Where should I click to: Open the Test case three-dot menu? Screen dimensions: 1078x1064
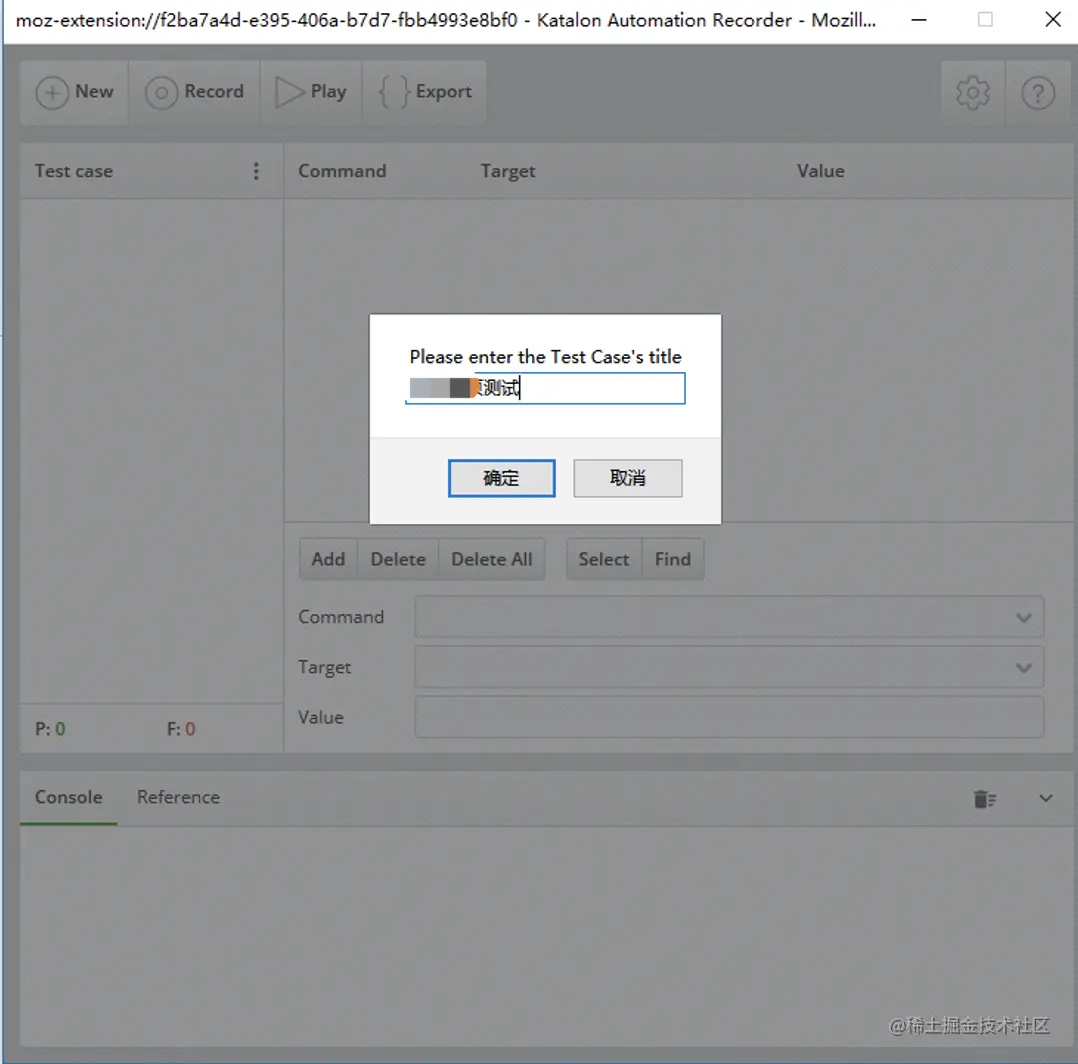coord(256,171)
